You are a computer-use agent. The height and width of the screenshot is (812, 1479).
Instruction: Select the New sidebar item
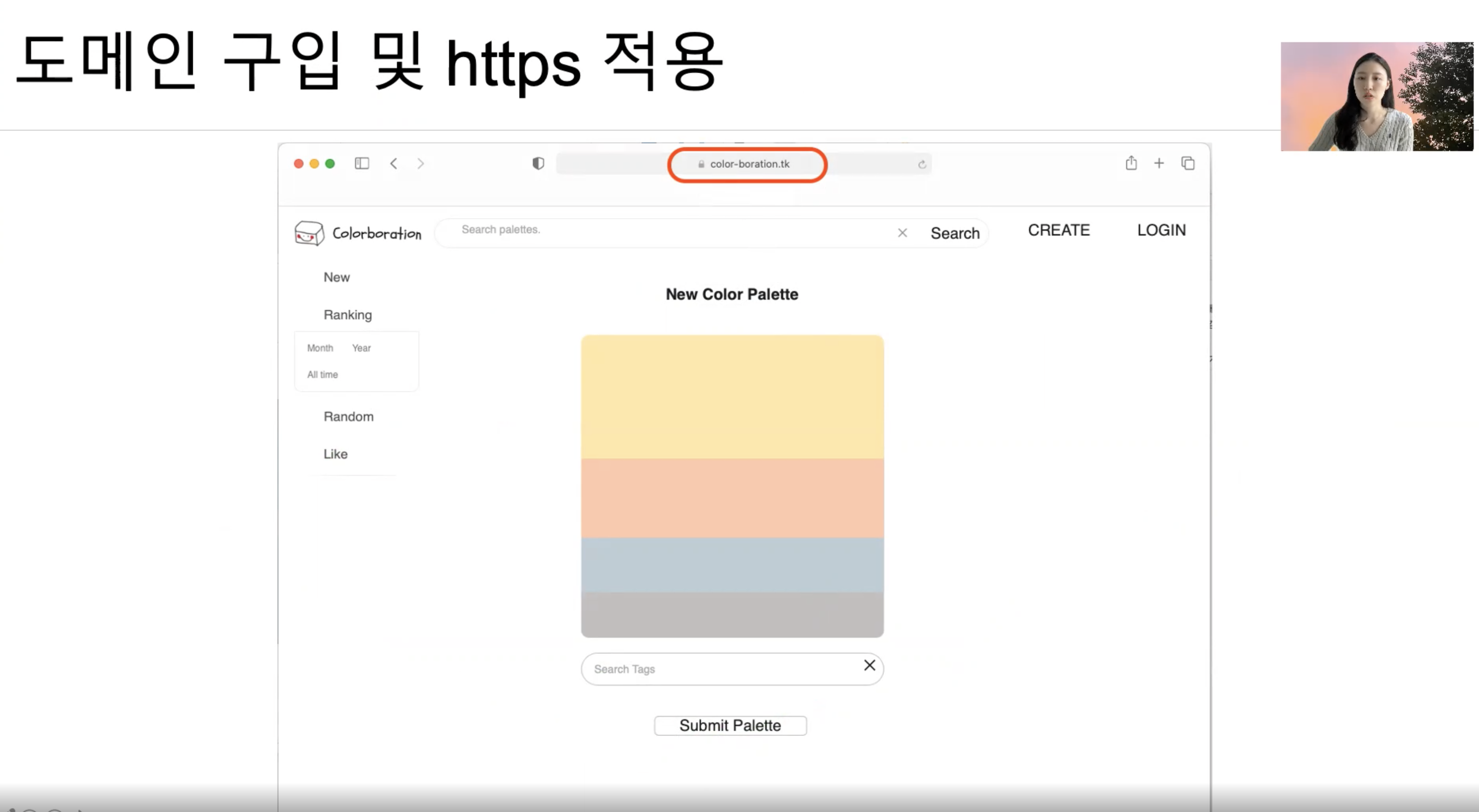tap(337, 277)
